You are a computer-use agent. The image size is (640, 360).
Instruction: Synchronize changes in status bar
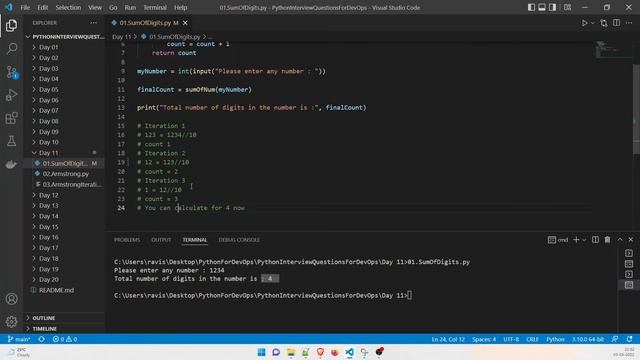click(42, 339)
